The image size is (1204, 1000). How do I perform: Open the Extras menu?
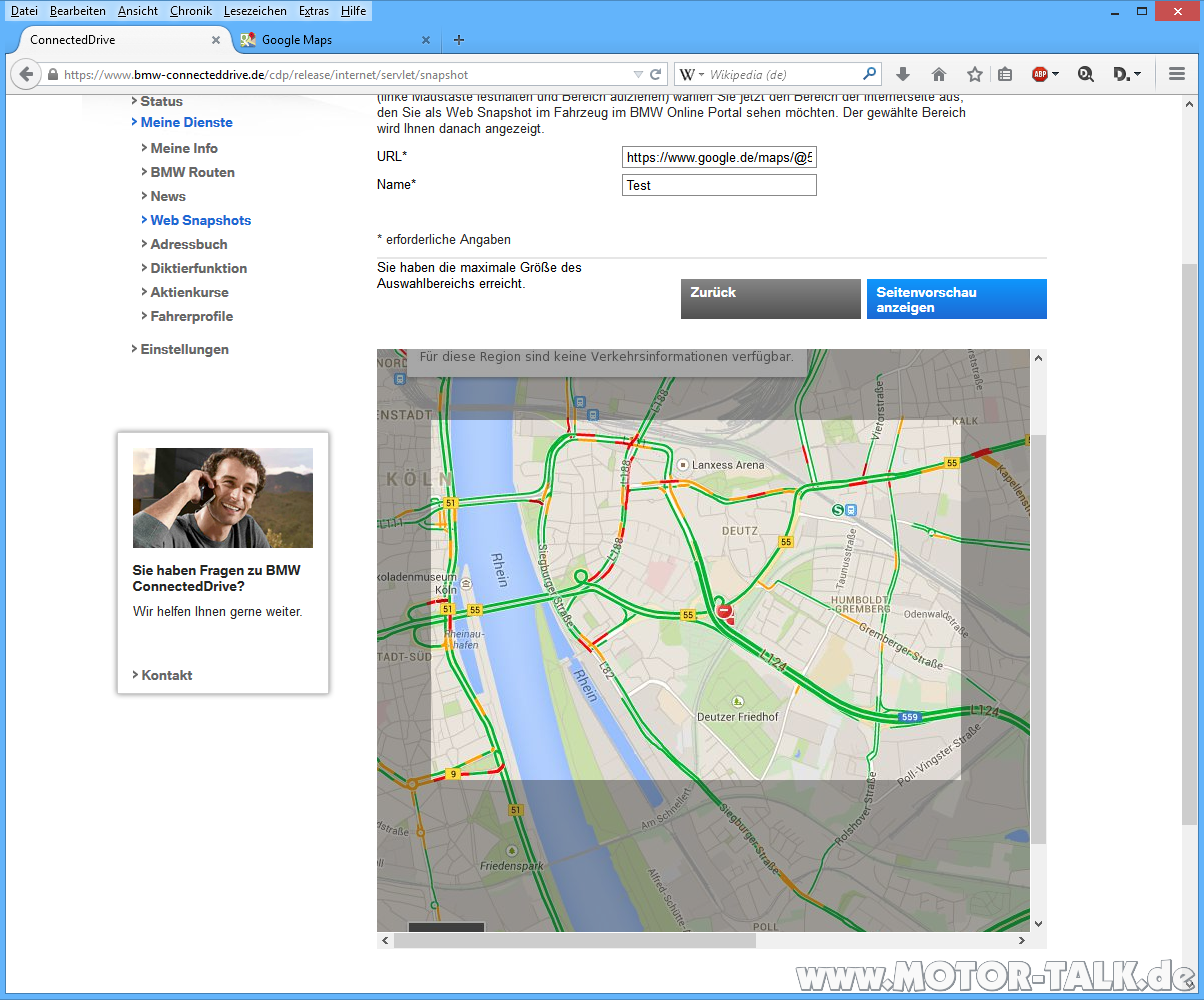314,11
